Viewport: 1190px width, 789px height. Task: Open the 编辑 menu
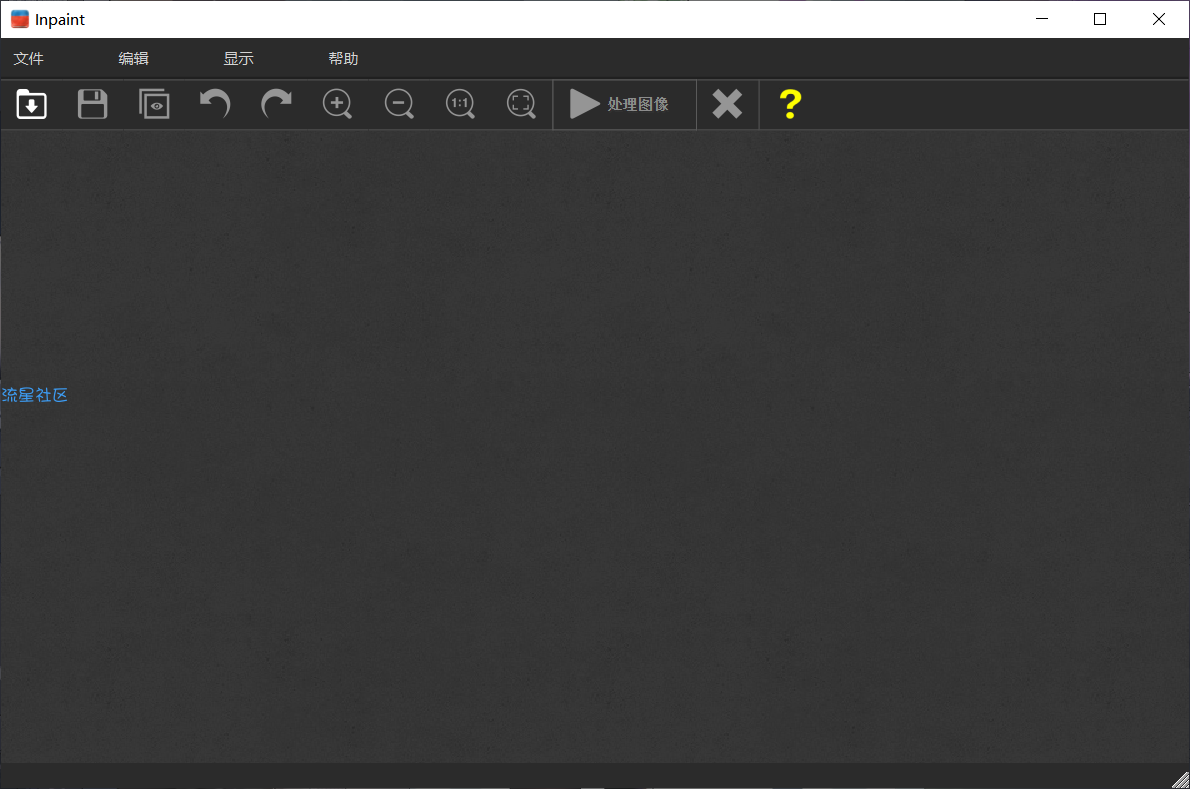134,58
